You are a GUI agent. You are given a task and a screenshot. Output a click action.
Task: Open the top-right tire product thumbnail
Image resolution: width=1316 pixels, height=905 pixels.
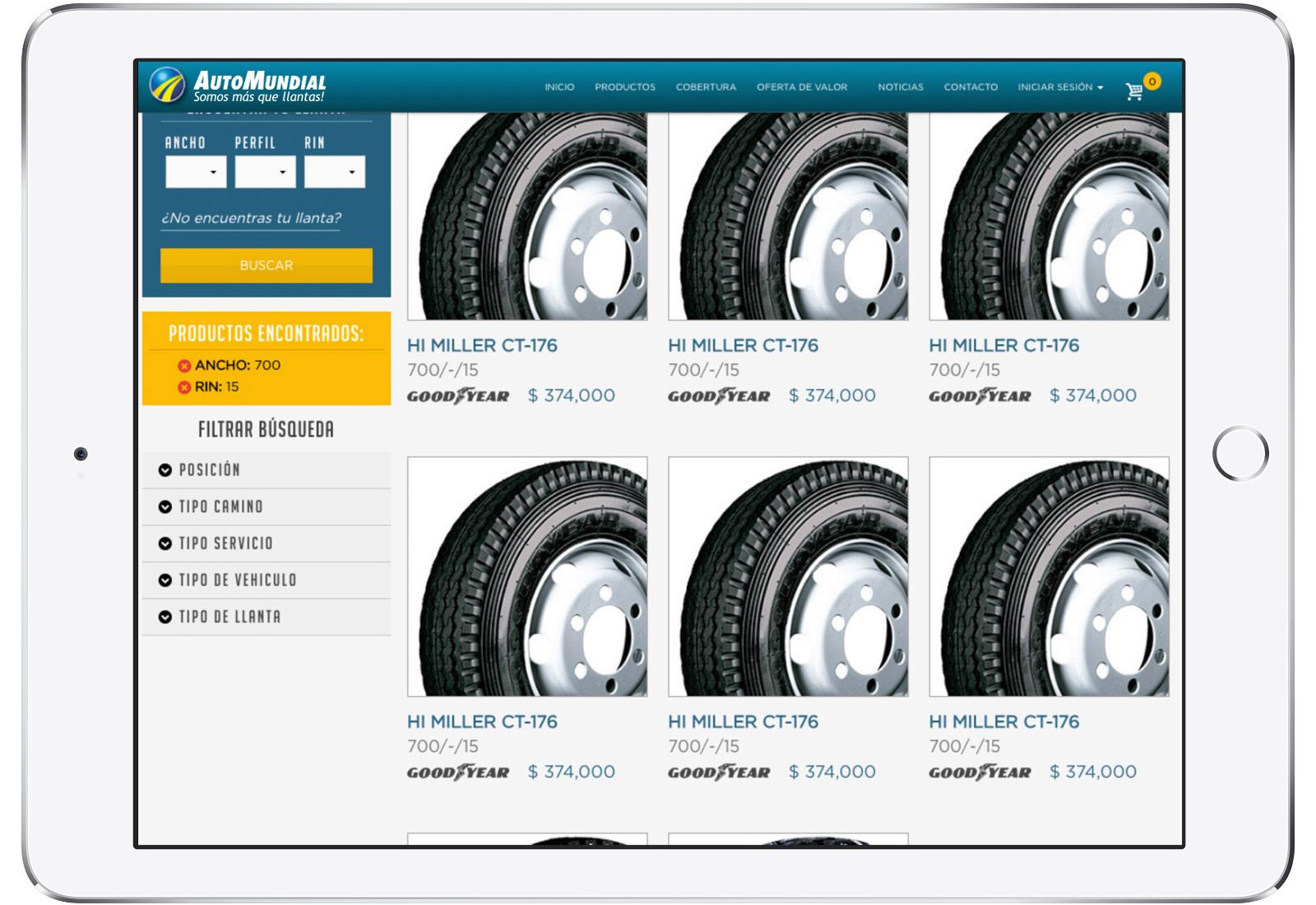(x=1049, y=216)
